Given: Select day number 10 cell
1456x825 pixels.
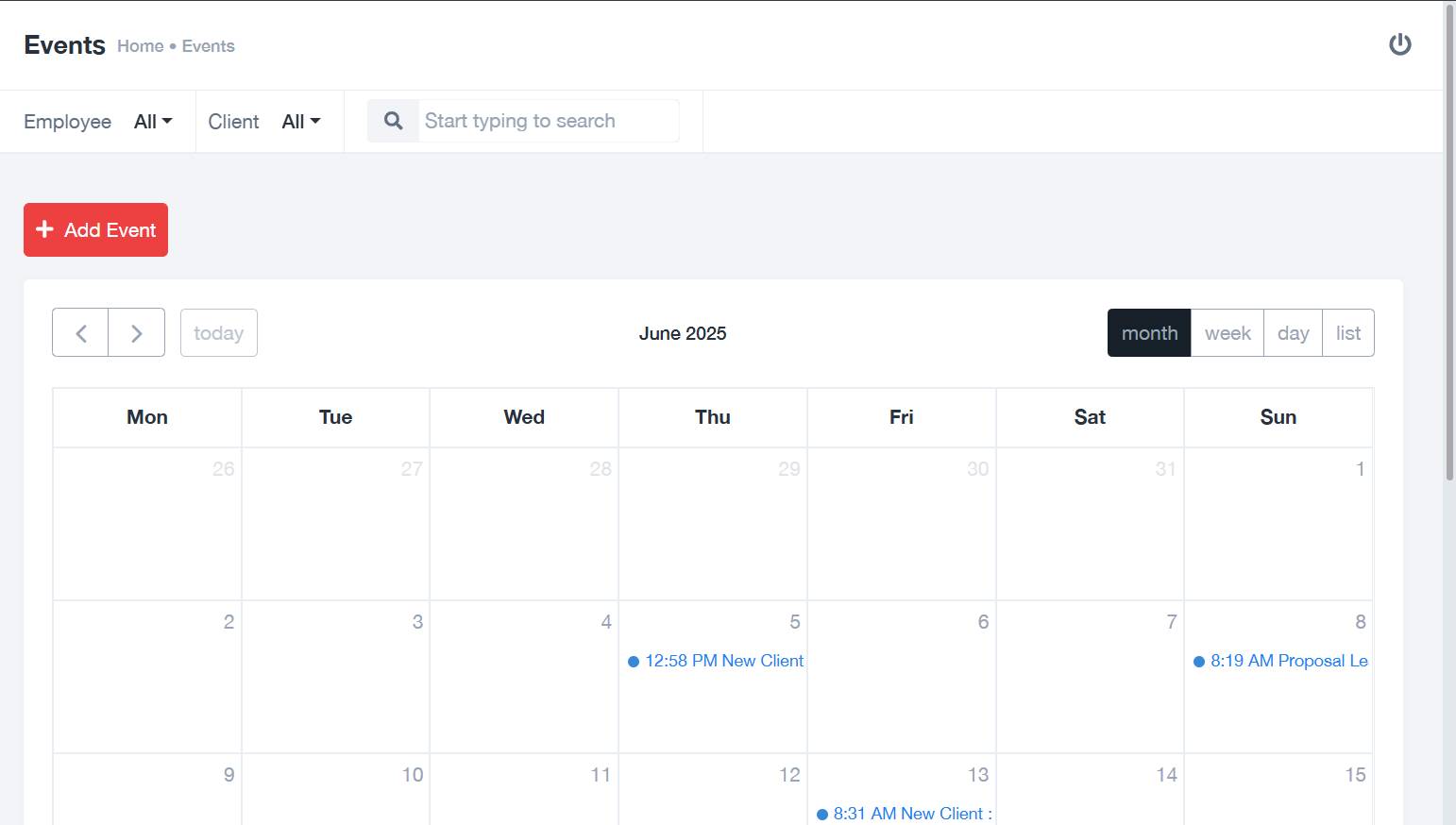Looking at the screenshot, I should coord(336,789).
